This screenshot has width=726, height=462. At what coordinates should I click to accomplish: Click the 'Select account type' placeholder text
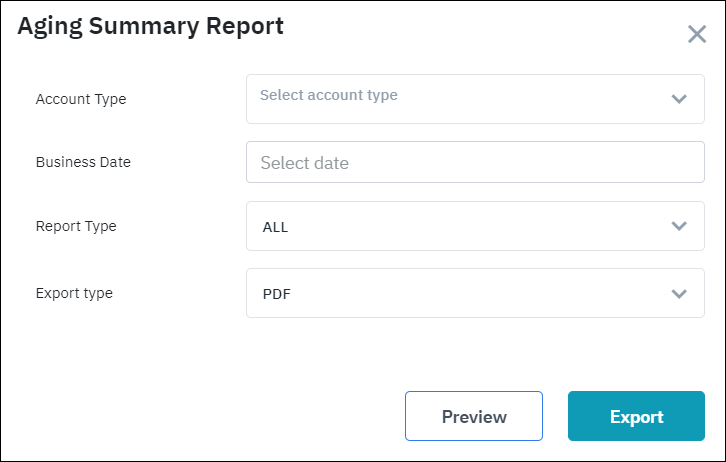[x=328, y=96]
